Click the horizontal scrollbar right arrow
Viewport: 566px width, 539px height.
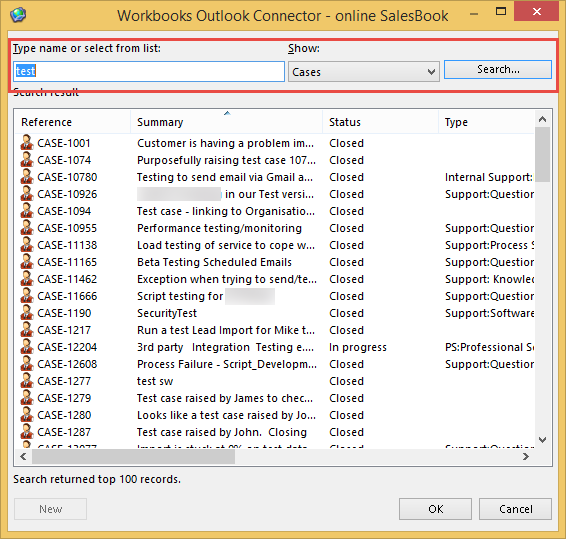click(526, 457)
